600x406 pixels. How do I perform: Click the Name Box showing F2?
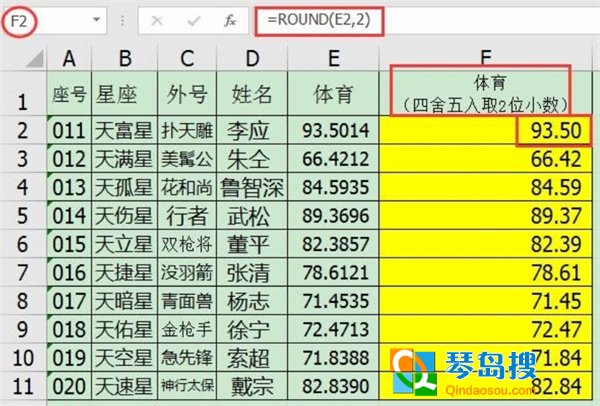click(54, 21)
